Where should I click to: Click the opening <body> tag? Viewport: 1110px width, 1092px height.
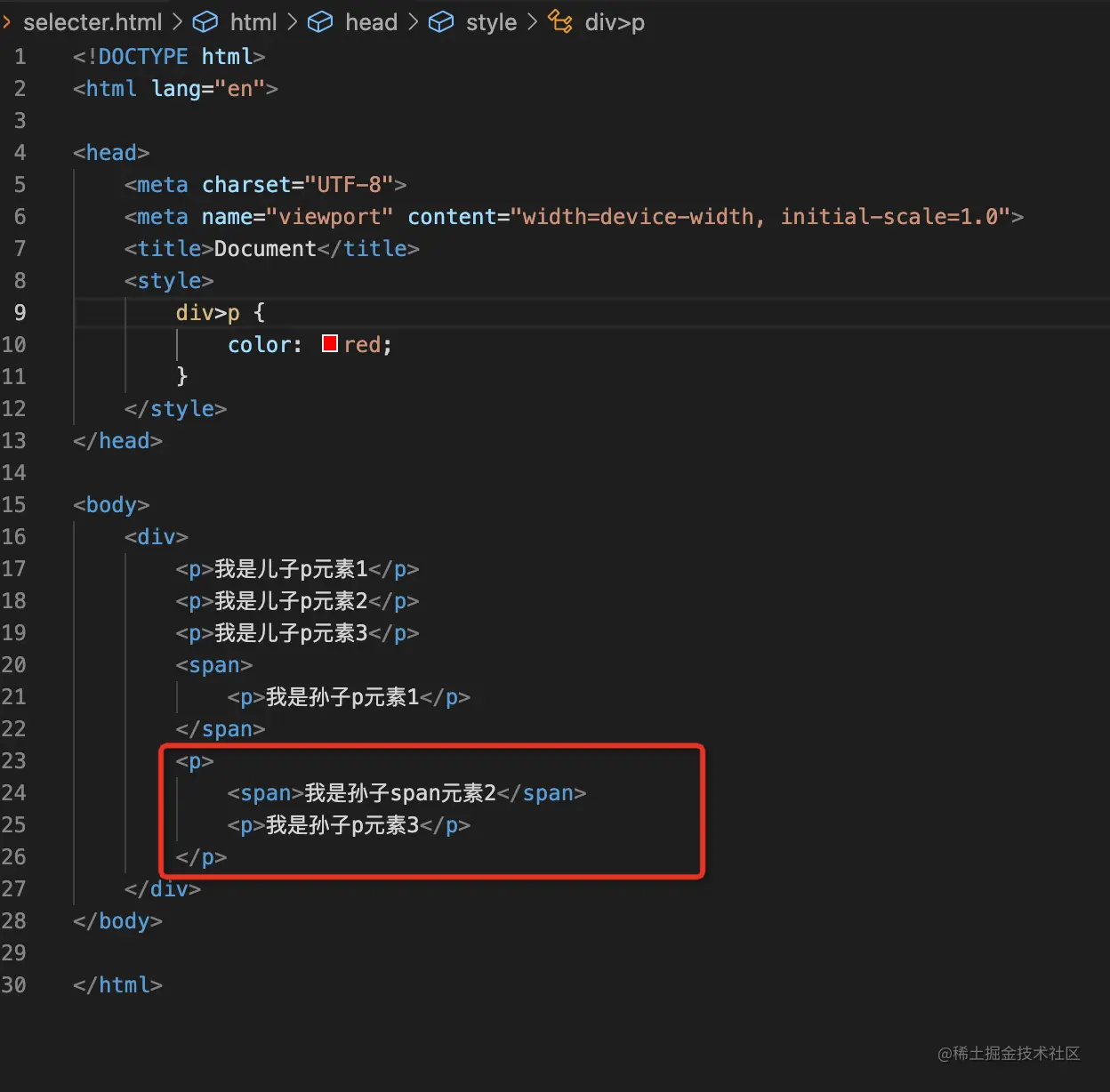pyautogui.click(x=111, y=505)
